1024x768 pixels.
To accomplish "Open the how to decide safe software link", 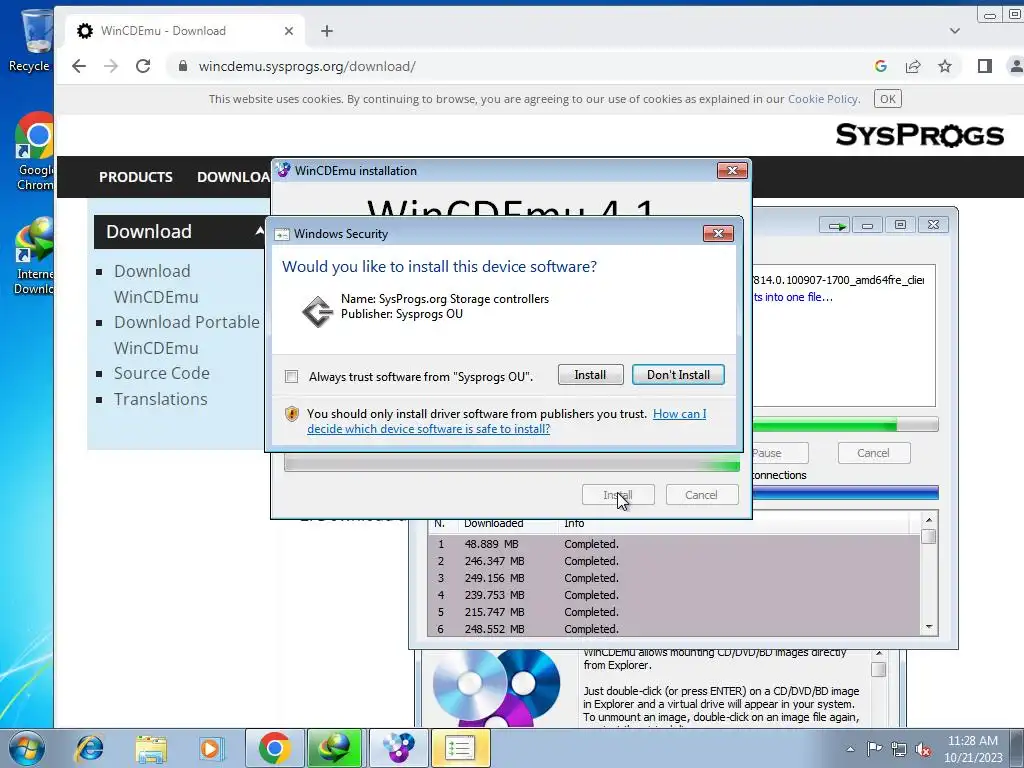I will pos(507,421).
